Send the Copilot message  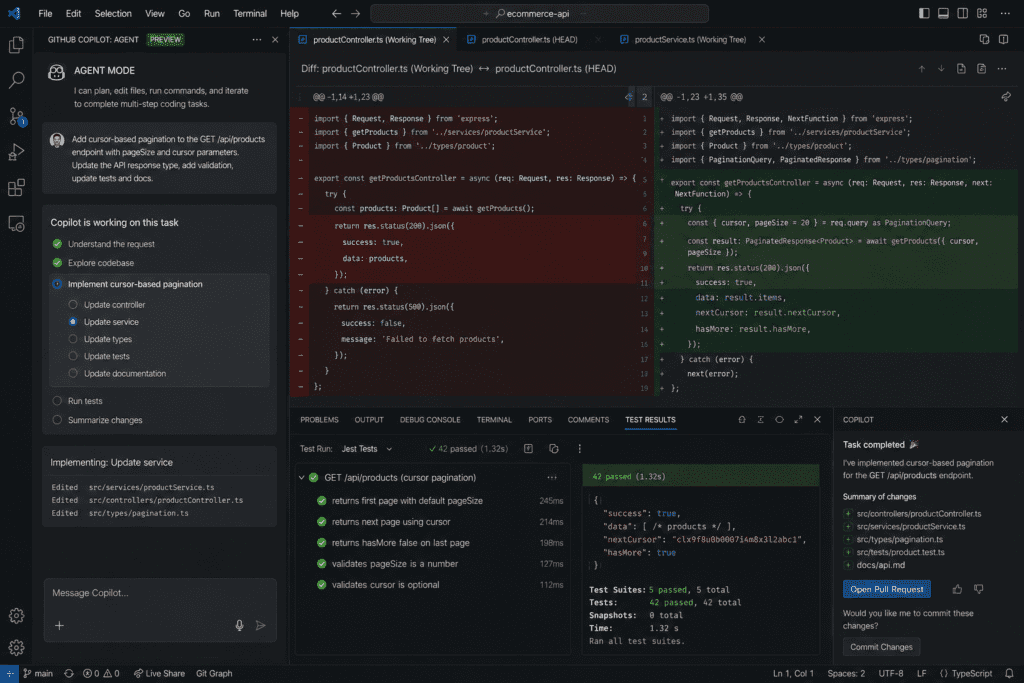(261, 626)
